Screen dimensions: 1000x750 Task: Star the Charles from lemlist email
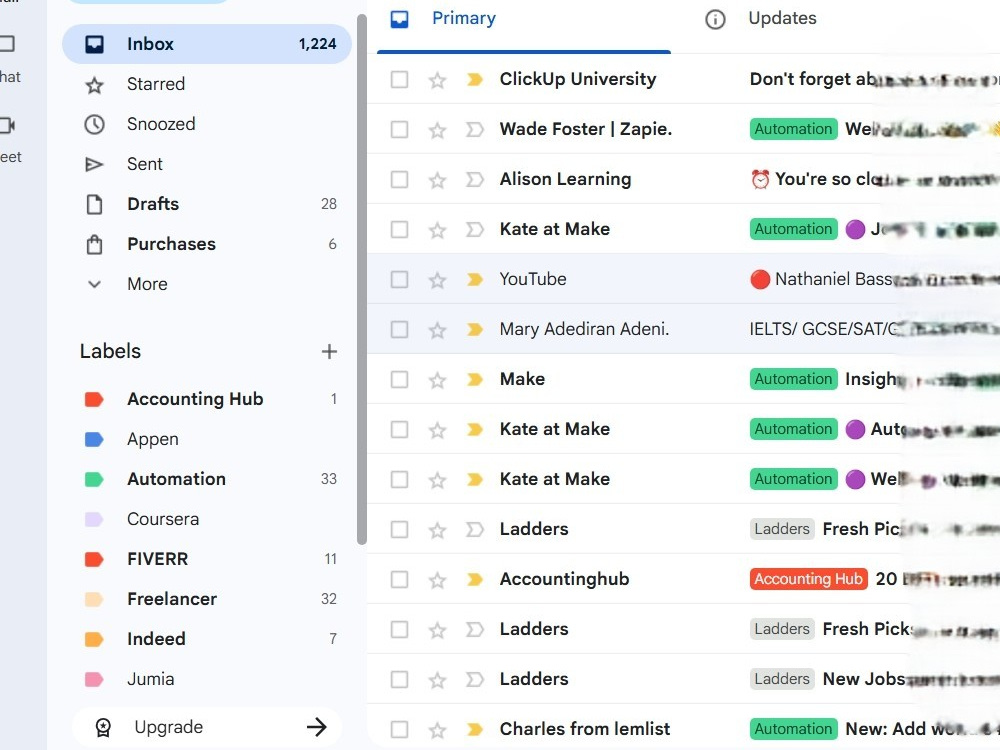(x=437, y=730)
